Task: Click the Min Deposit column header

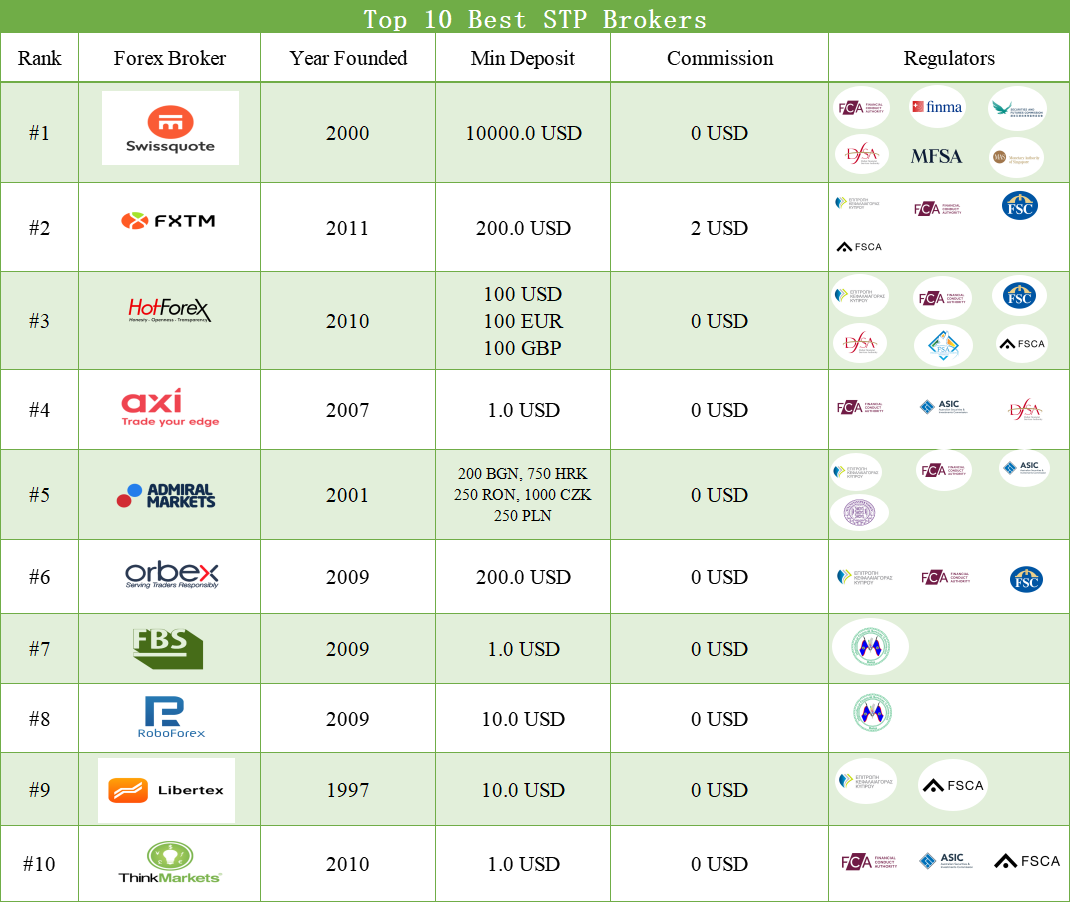Action: point(523,58)
